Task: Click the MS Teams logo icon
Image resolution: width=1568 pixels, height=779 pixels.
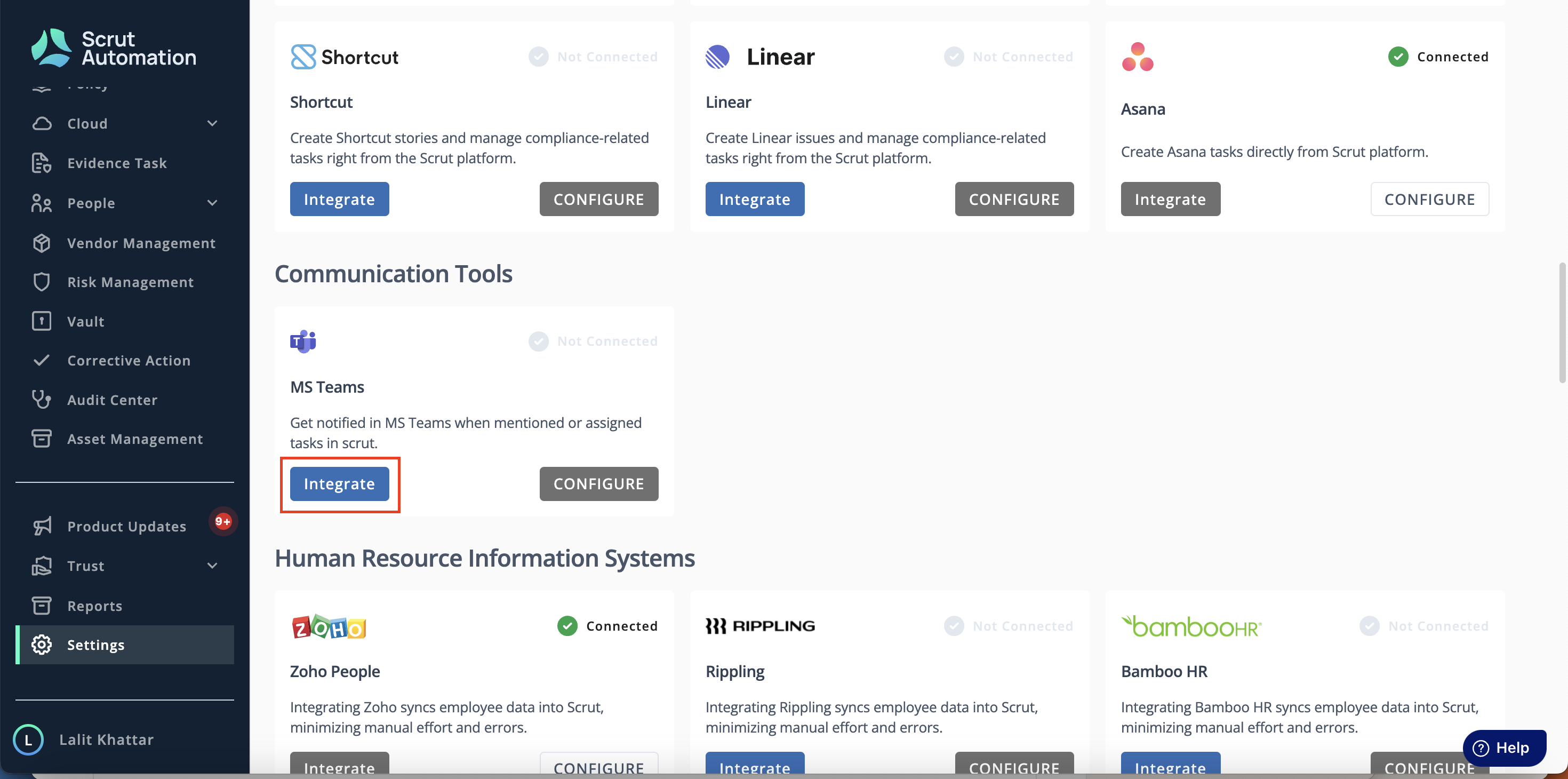Action: pos(303,341)
